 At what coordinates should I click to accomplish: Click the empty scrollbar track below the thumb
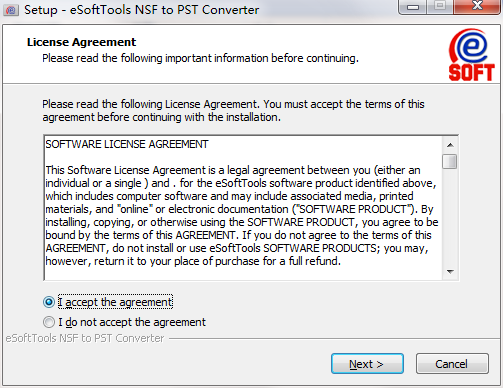pyautogui.click(x=450, y=217)
